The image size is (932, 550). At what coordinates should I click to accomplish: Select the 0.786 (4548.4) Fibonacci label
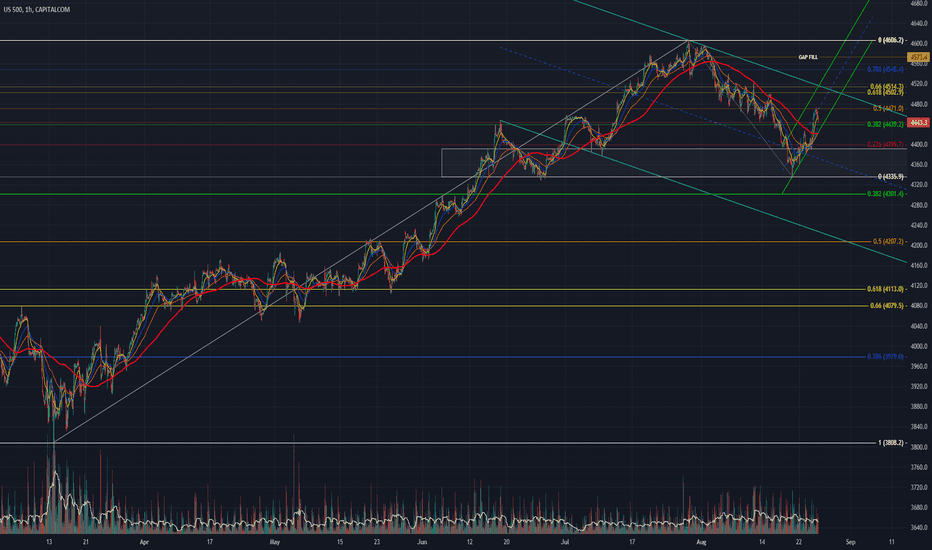tap(885, 70)
